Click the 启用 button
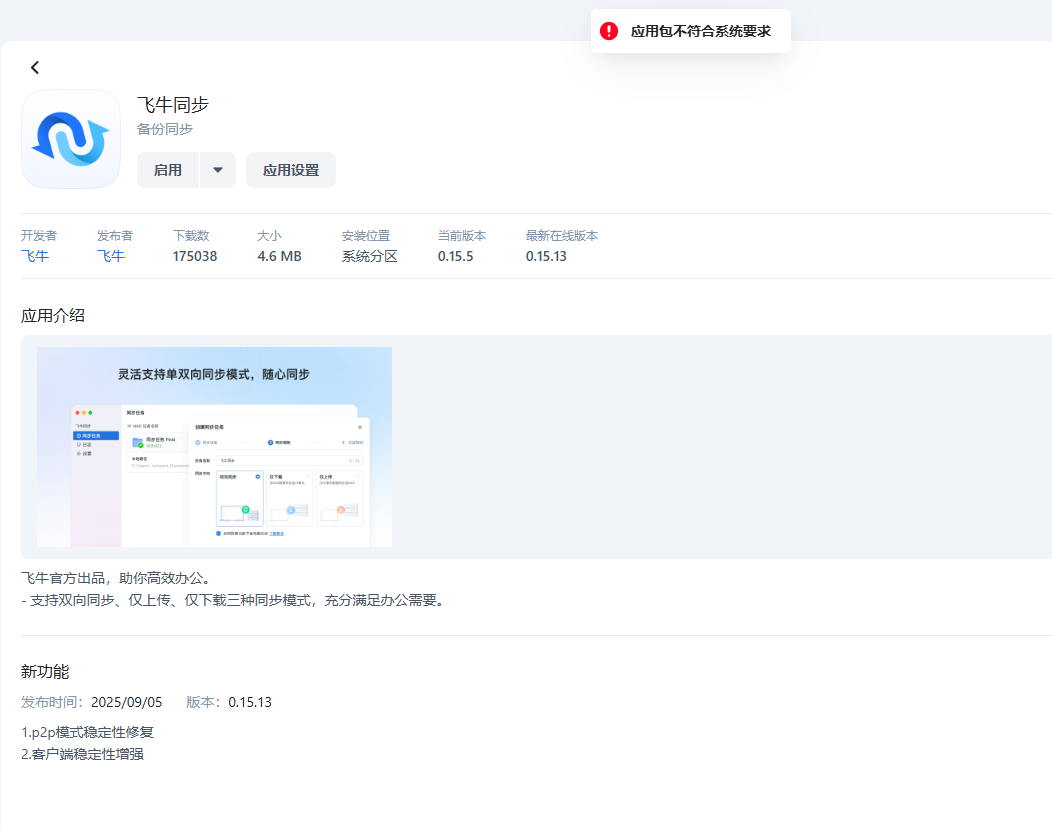This screenshot has width=1052, height=830. tap(168, 170)
